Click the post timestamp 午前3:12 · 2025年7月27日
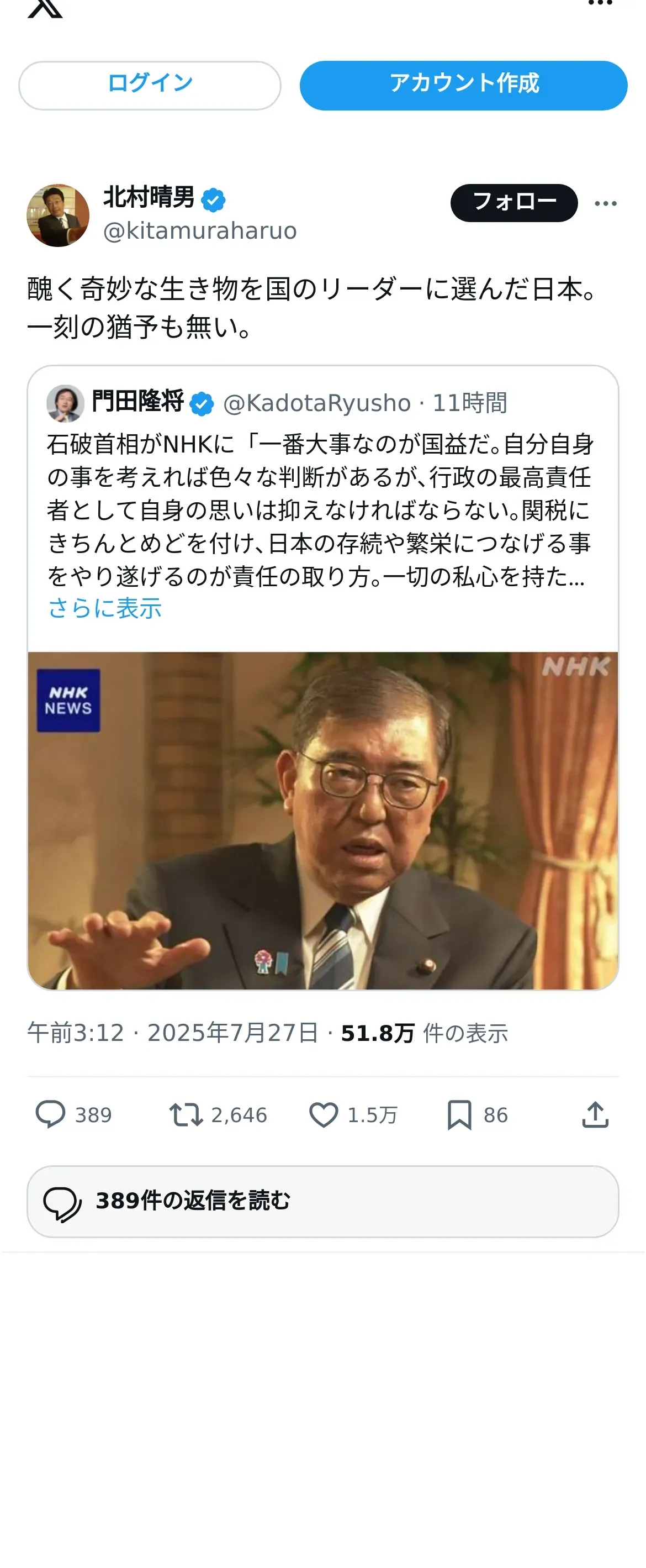Image resolution: width=646 pixels, height=1568 pixels. click(x=173, y=1033)
